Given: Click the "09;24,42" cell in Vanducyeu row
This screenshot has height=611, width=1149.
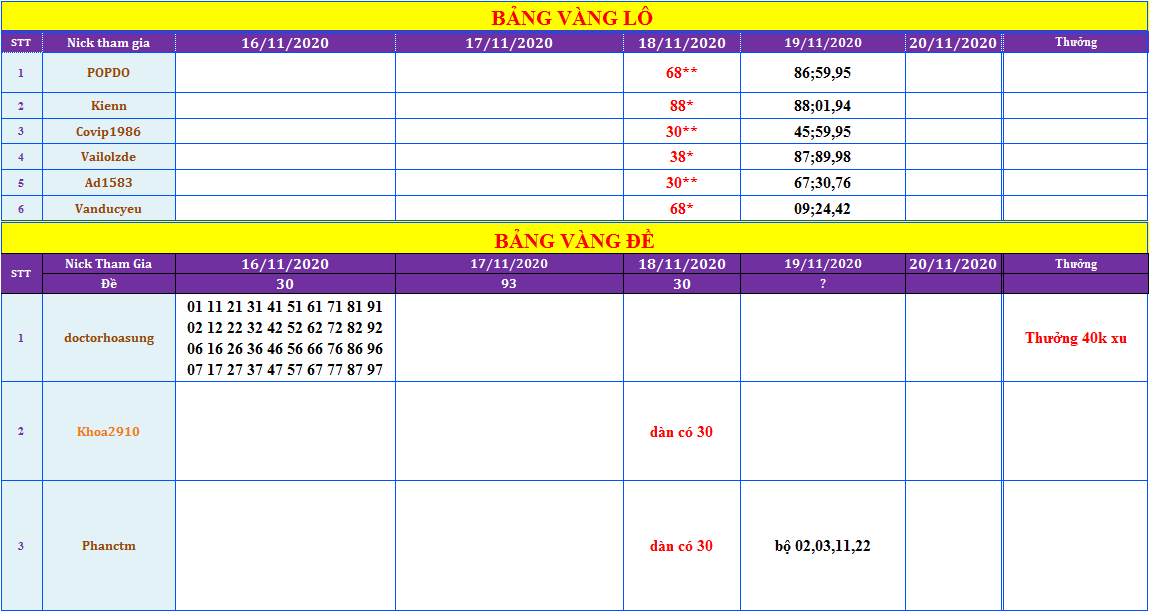Looking at the screenshot, I should [x=822, y=209].
